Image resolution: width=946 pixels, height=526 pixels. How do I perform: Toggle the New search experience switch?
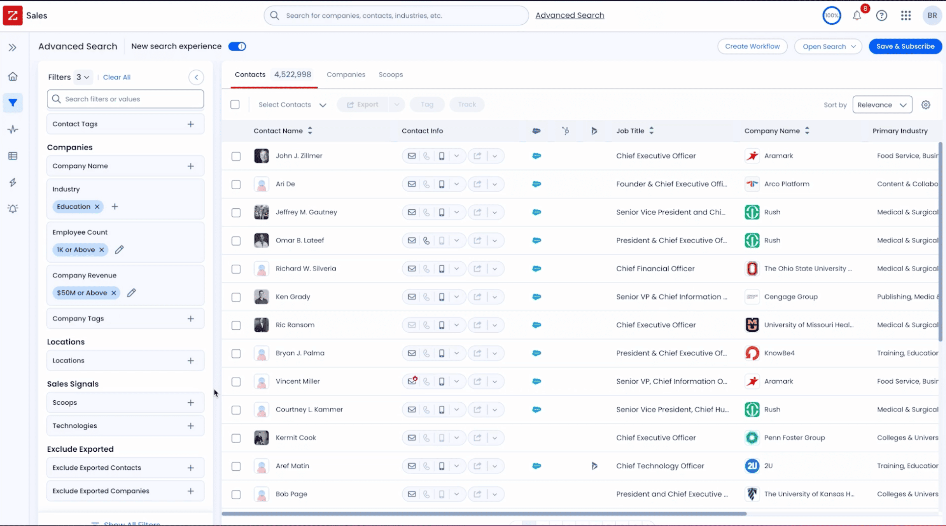pyautogui.click(x=237, y=46)
